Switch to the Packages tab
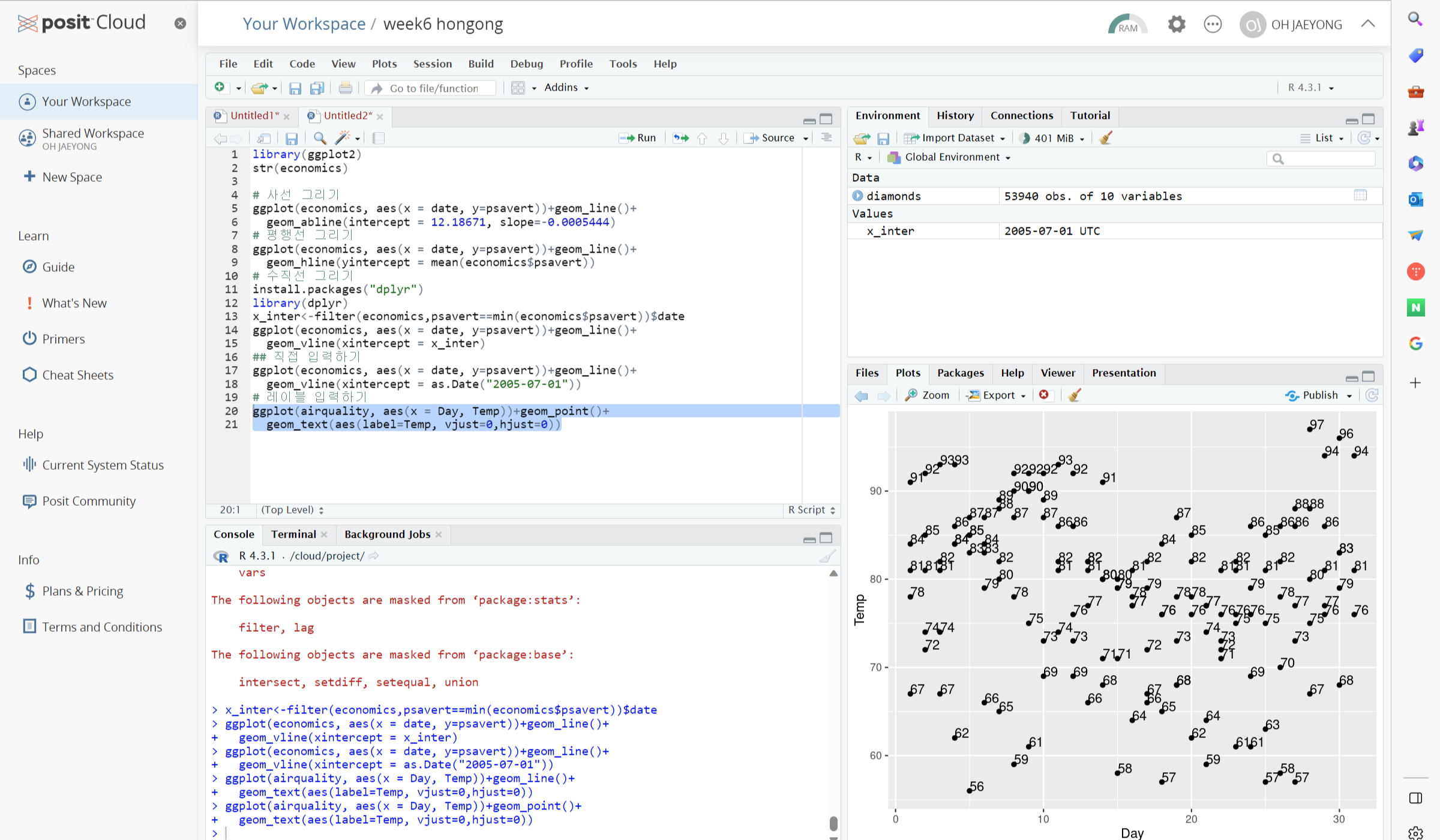The width and height of the screenshot is (1440, 840). 960,373
